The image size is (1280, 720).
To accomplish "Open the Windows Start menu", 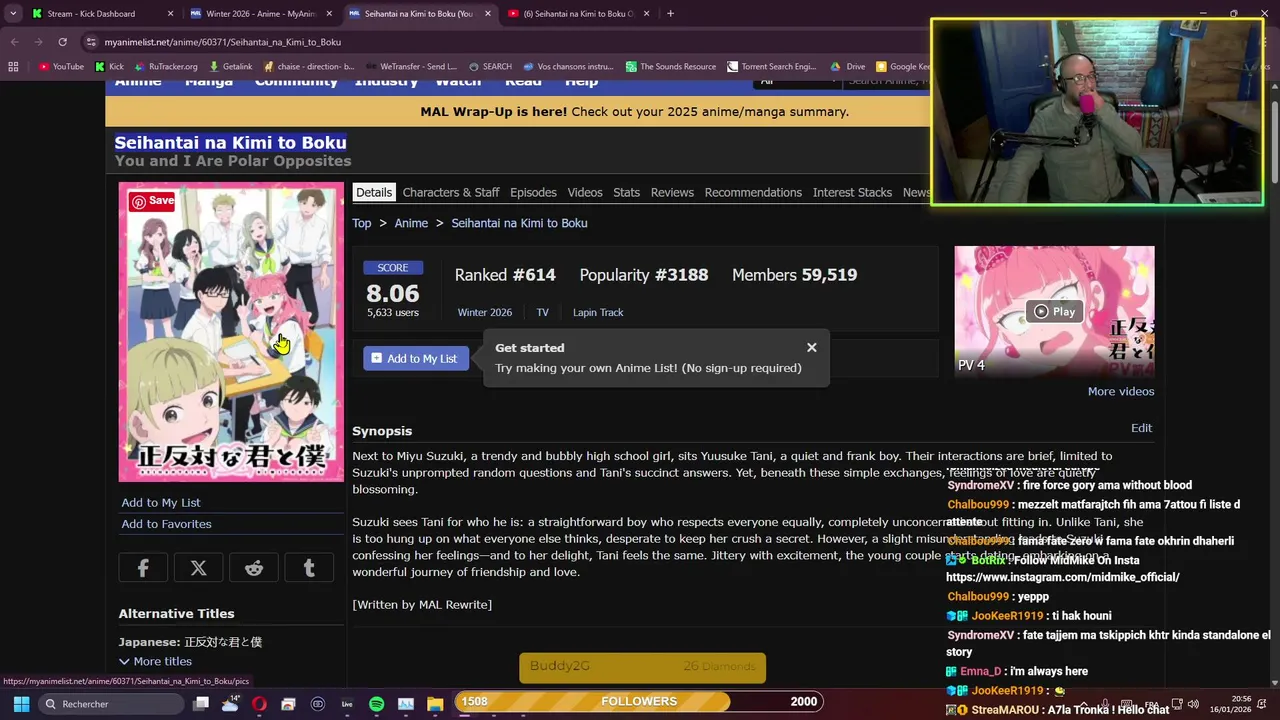I will pyautogui.click(x=21, y=704).
